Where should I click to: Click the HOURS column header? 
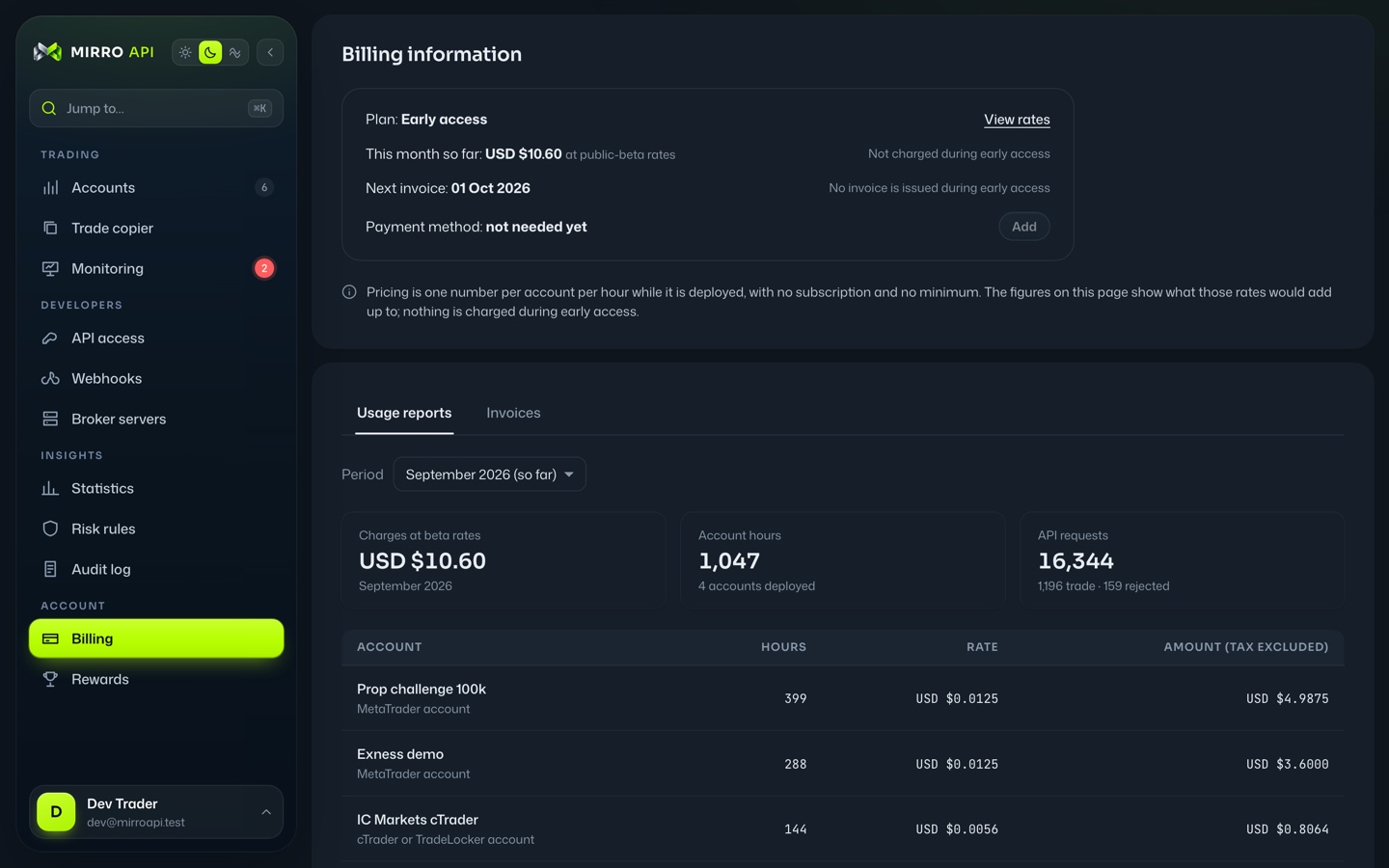[783, 647]
